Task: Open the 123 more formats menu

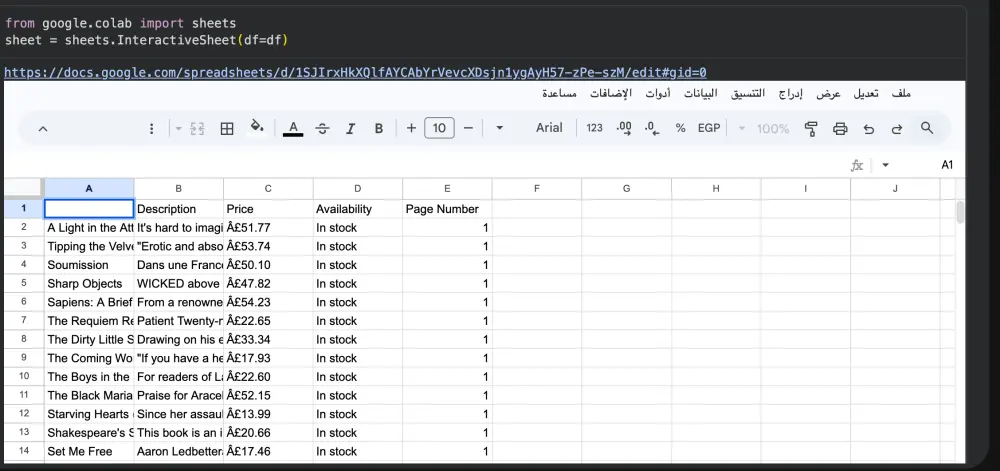Action: (x=594, y=128)
